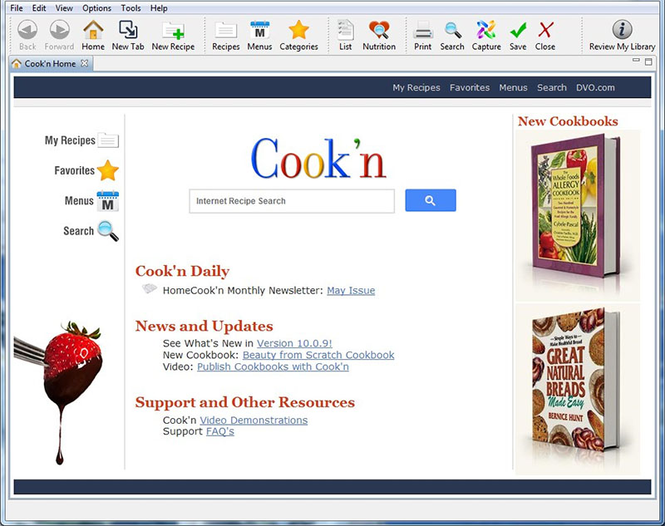
Task: Click the Forward navigation arrow icon
Action: [x=59, y=31]
